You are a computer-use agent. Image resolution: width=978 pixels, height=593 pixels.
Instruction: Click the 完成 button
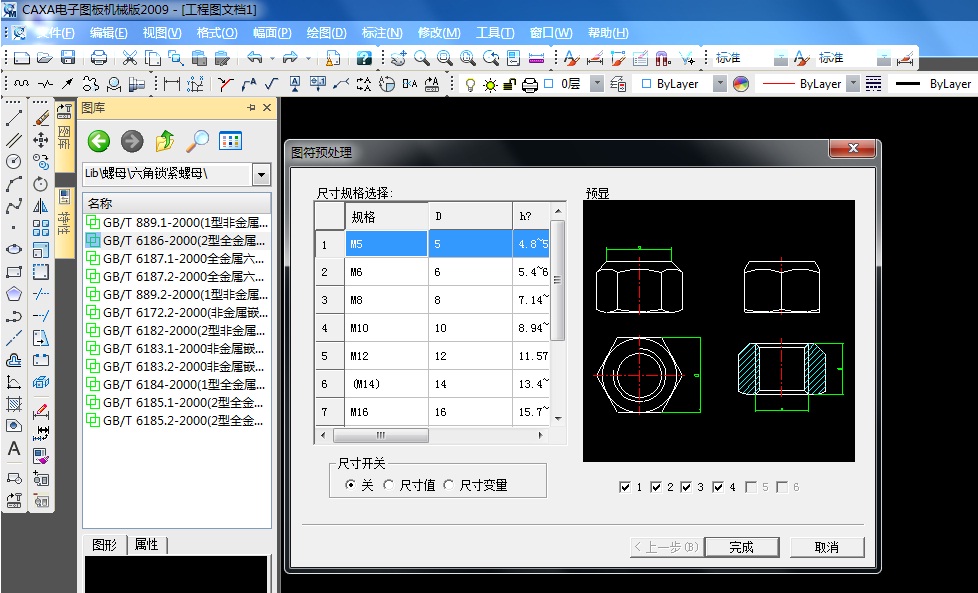pyautogui.click(x=742, y=547)
